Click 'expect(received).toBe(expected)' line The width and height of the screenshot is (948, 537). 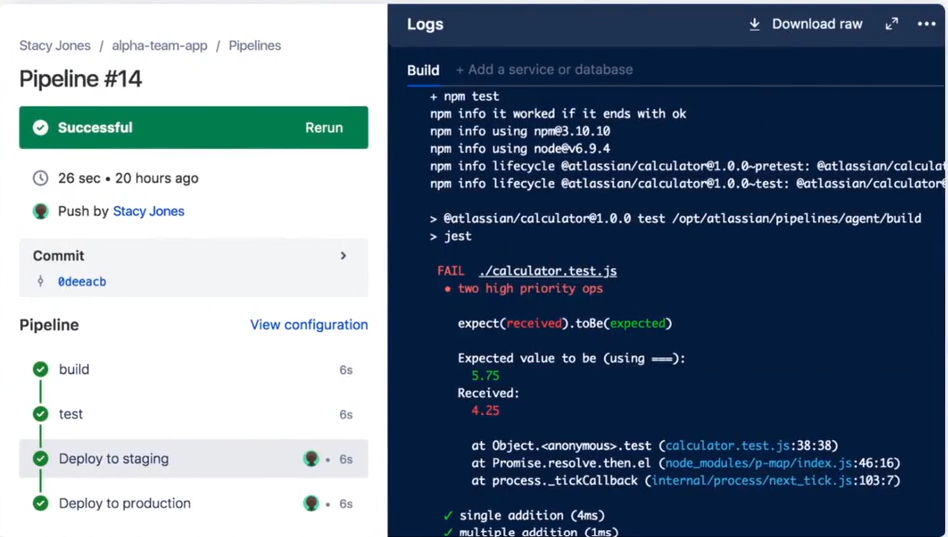pos(565,324)
